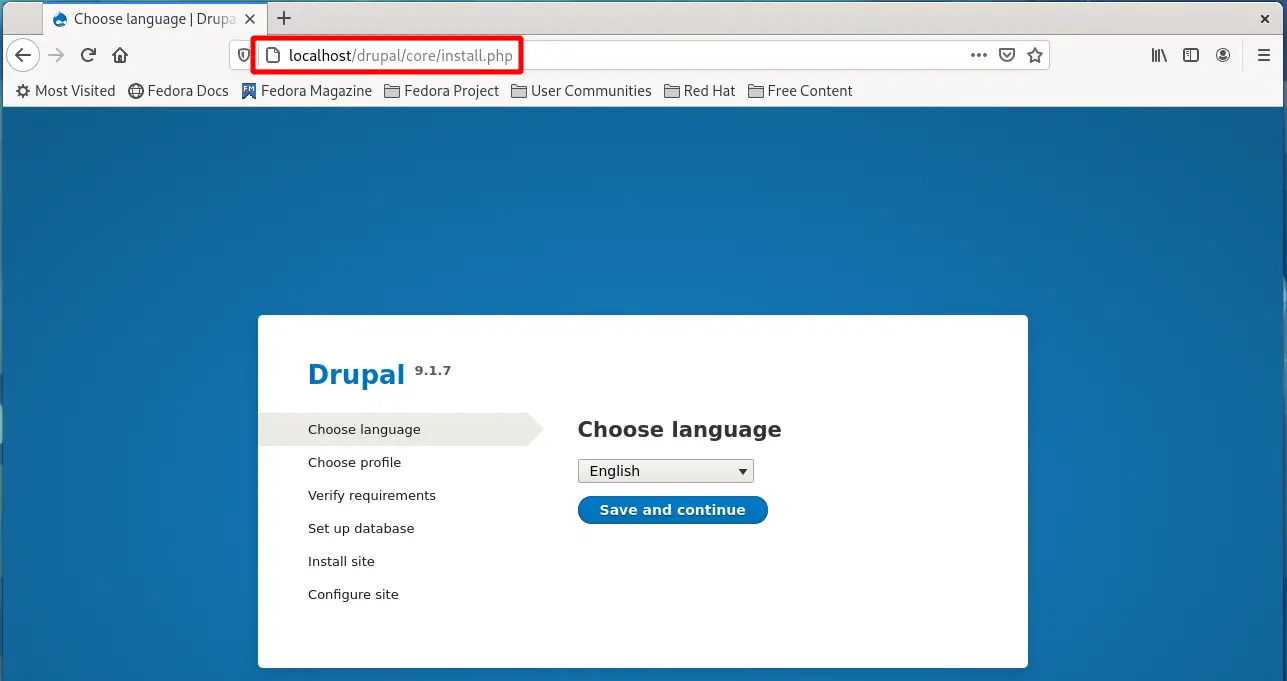Open Free Content bookmark folder
The image size is (1287, 681).
tap(800, 90)
